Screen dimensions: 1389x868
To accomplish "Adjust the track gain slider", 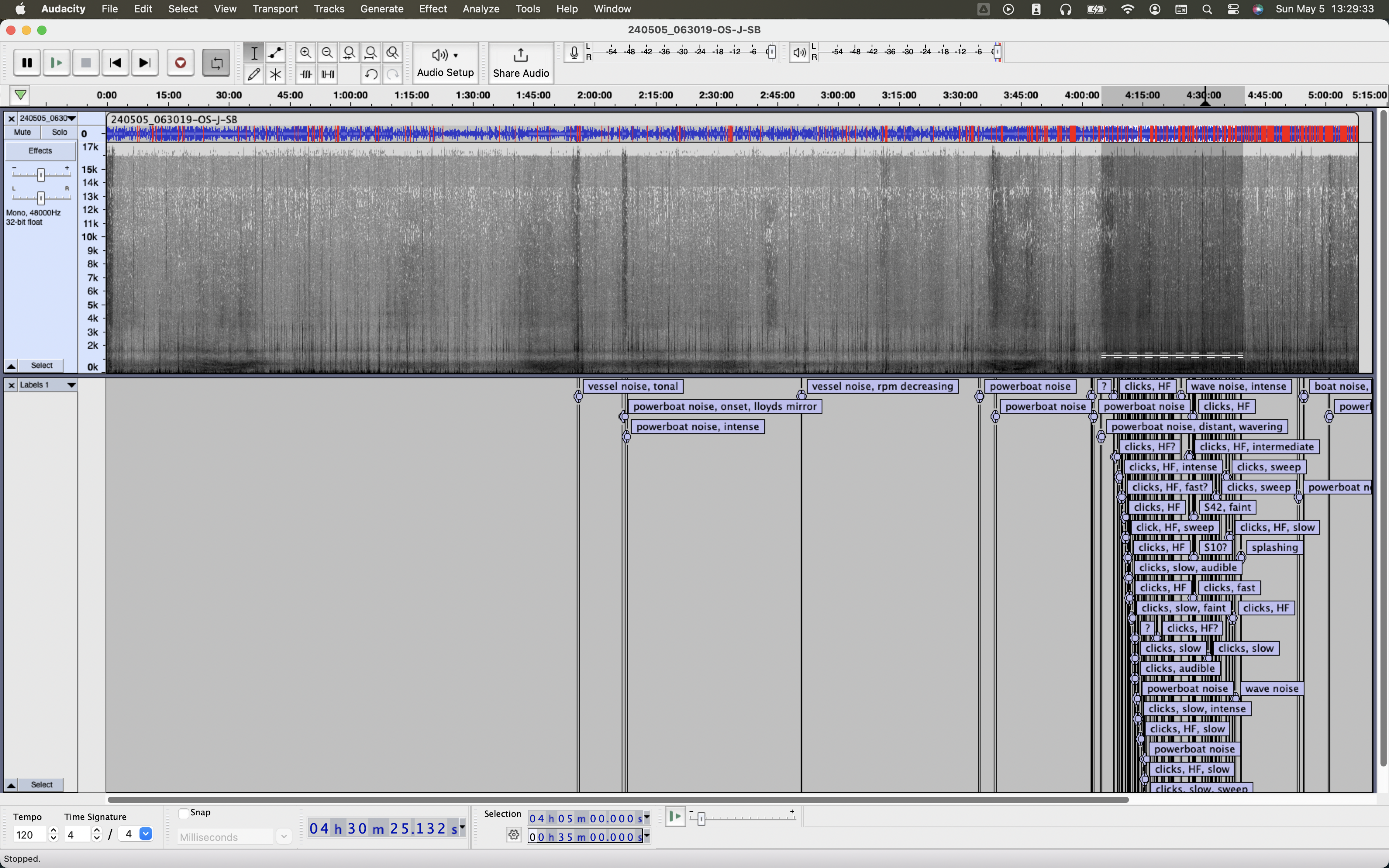I will click(41, 174).
